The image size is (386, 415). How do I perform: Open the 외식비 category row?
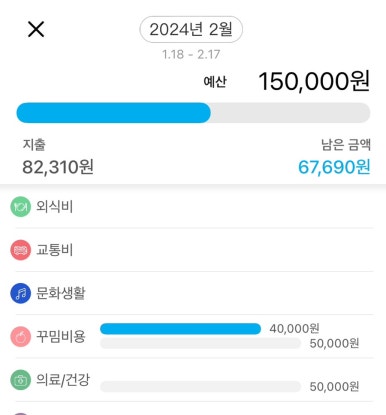(x=193, y=207)
